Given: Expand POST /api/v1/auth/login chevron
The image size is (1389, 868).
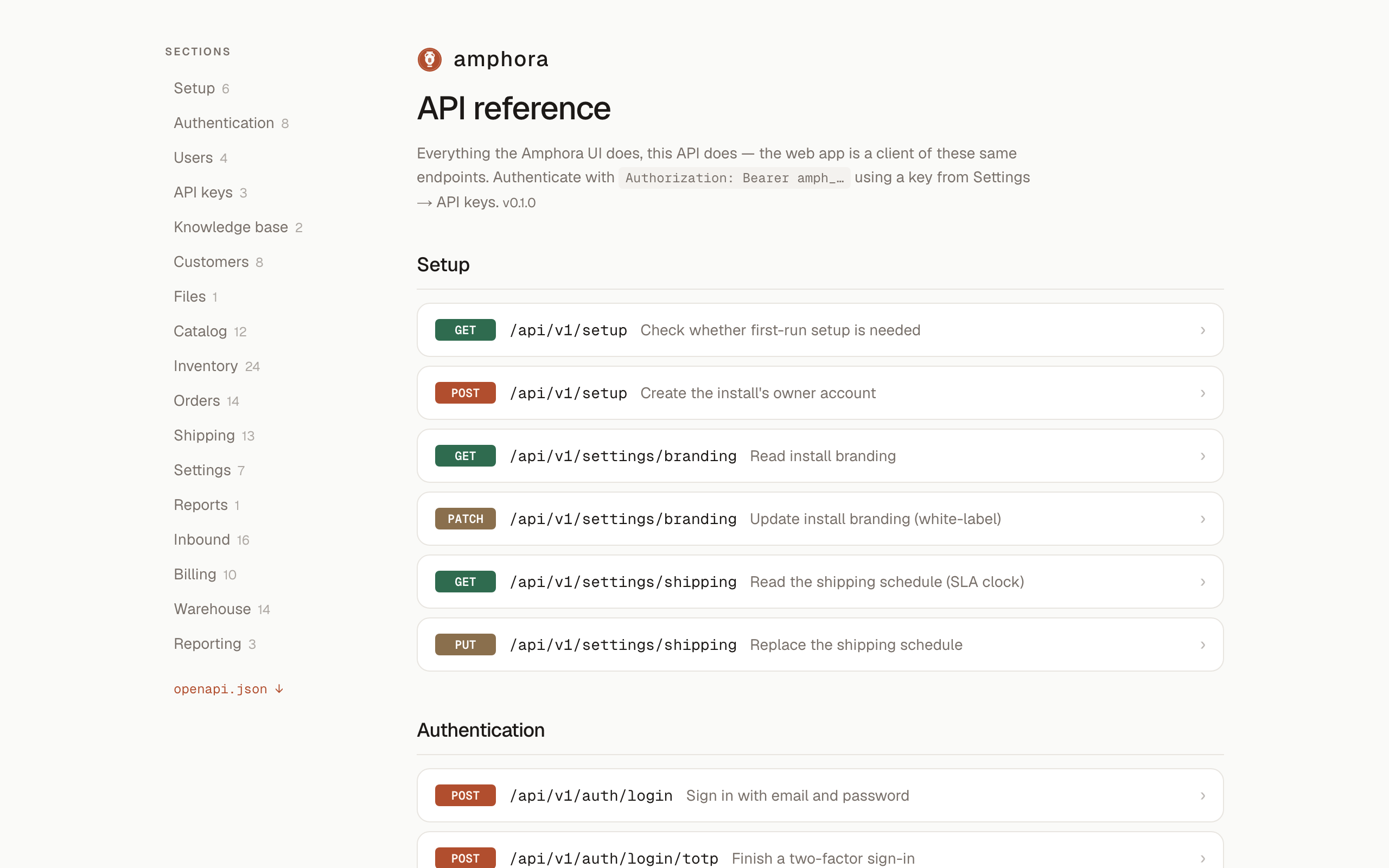Looking at the screenshot, I should 1202,796.
